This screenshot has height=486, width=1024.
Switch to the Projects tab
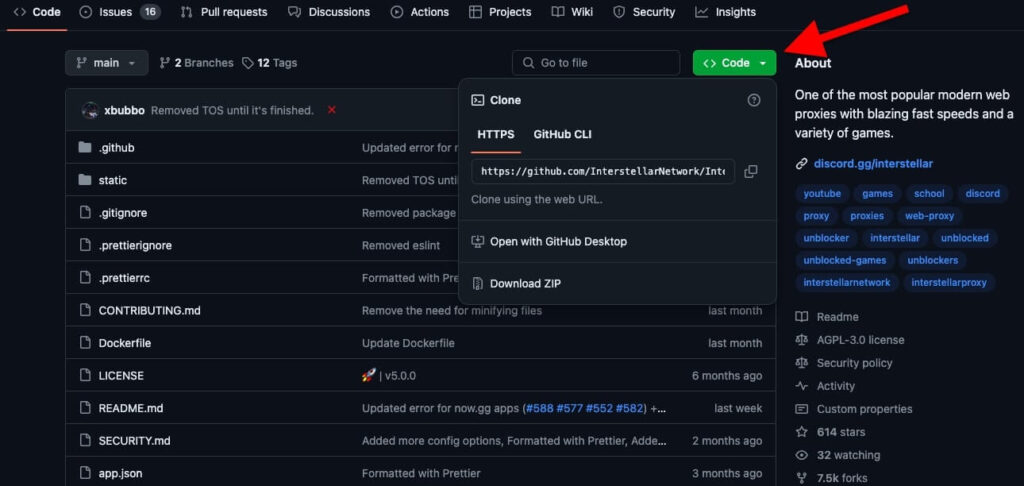point(500,12)
